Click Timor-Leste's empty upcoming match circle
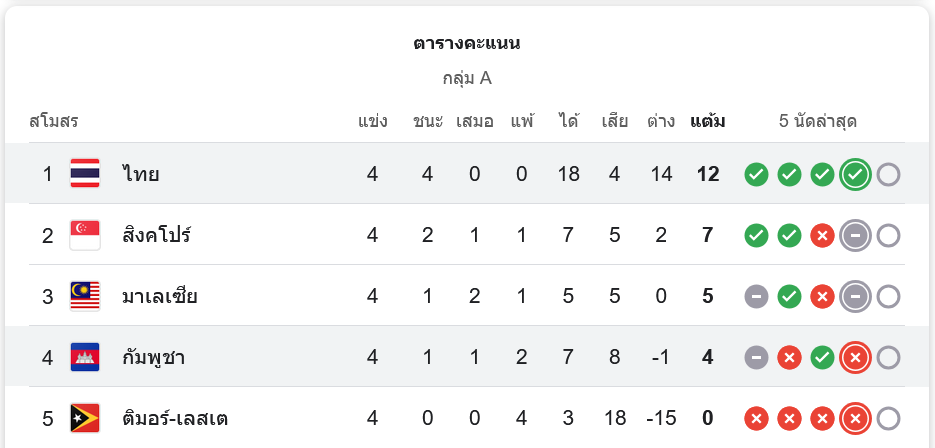 point(888,418)
